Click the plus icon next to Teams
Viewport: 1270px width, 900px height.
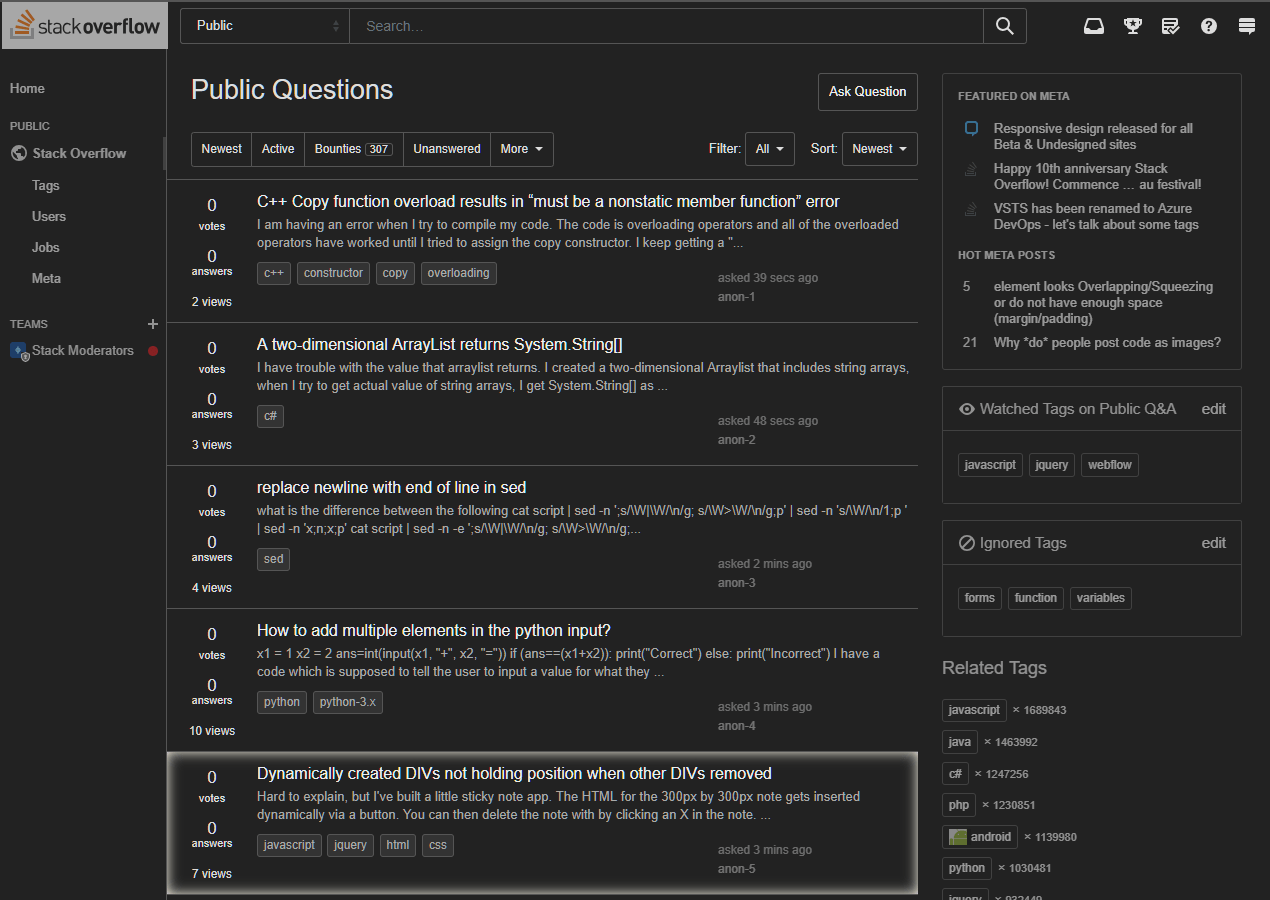coord(153,324)
